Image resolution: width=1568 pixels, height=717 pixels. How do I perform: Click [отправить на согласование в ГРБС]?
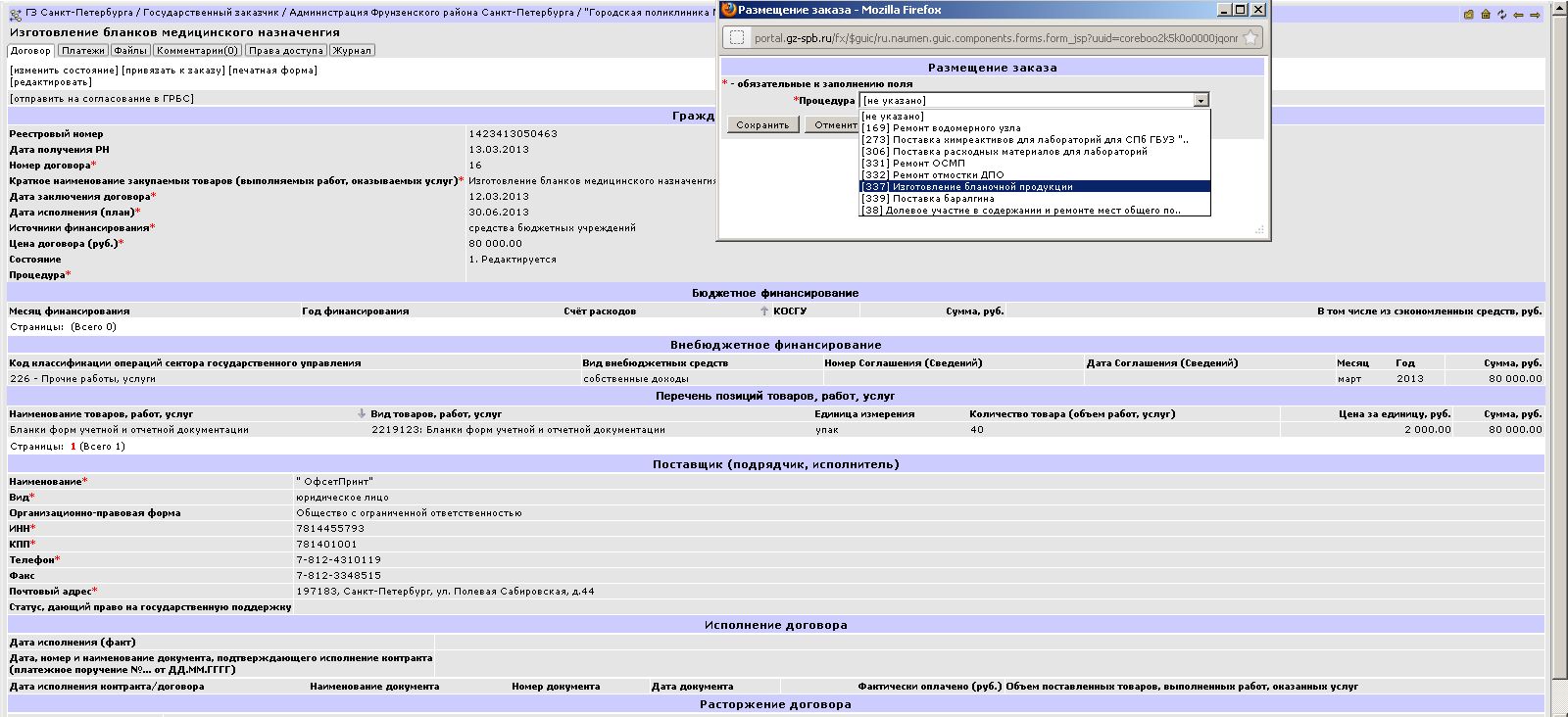pos(102,99)
